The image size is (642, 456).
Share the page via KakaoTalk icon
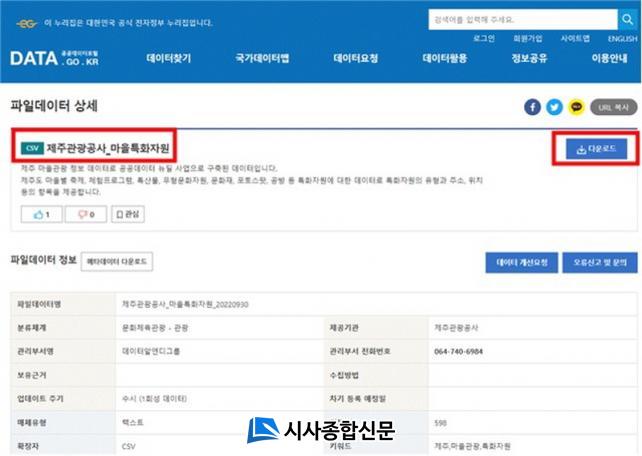[x=577, y=107]
